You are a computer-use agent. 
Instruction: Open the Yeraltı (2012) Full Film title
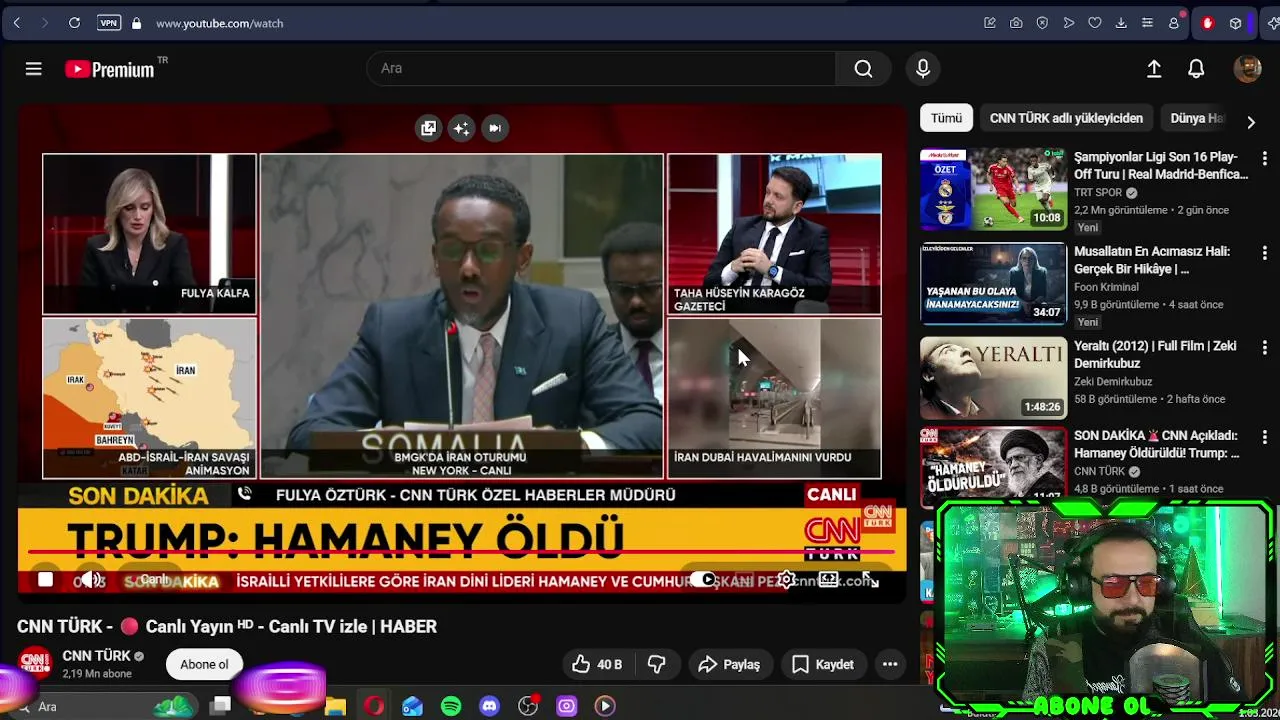[1154, 354]
